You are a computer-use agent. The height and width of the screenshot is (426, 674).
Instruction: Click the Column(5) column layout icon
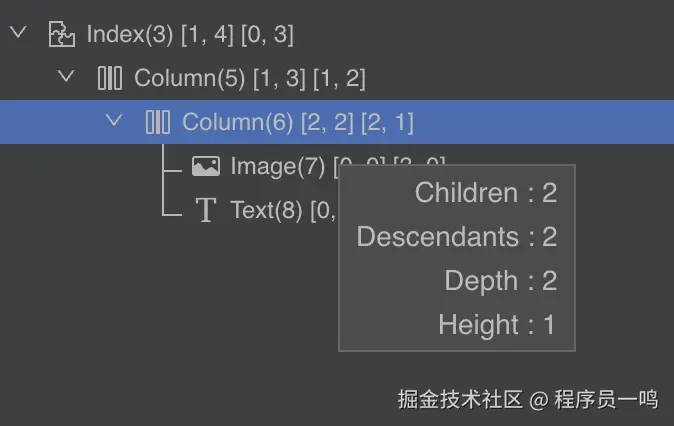click(x=109, y=78)
